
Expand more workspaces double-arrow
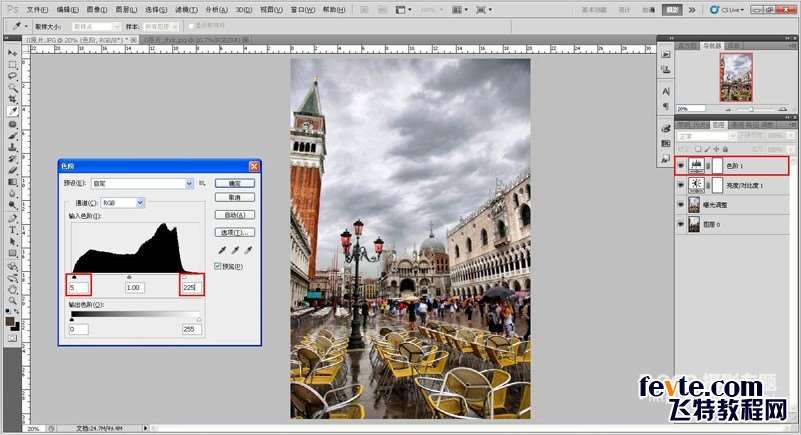click(x=692, y=10)
